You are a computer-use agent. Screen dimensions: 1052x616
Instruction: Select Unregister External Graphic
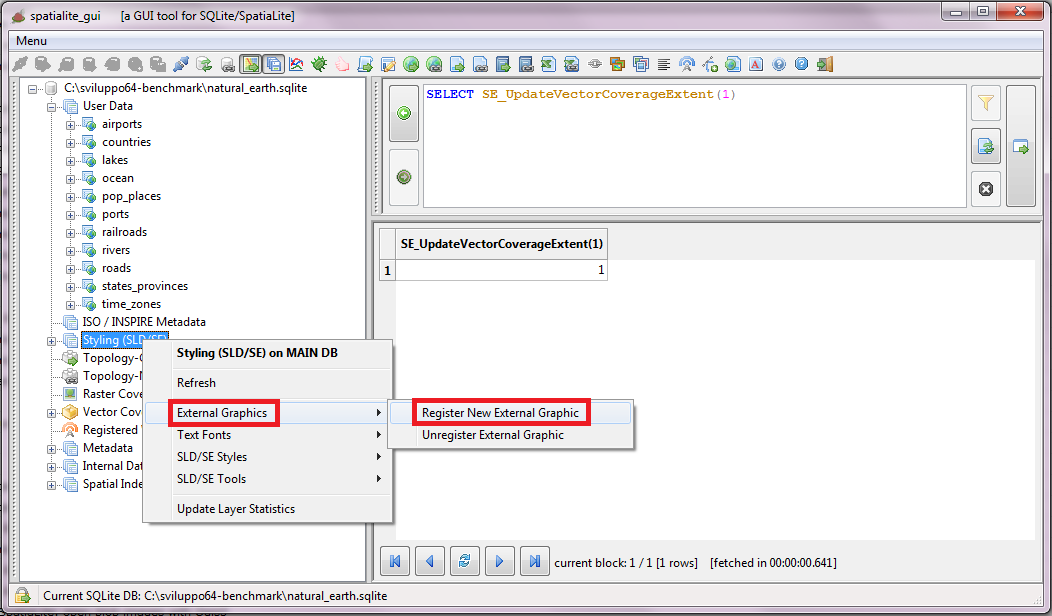tap(511, 435)
